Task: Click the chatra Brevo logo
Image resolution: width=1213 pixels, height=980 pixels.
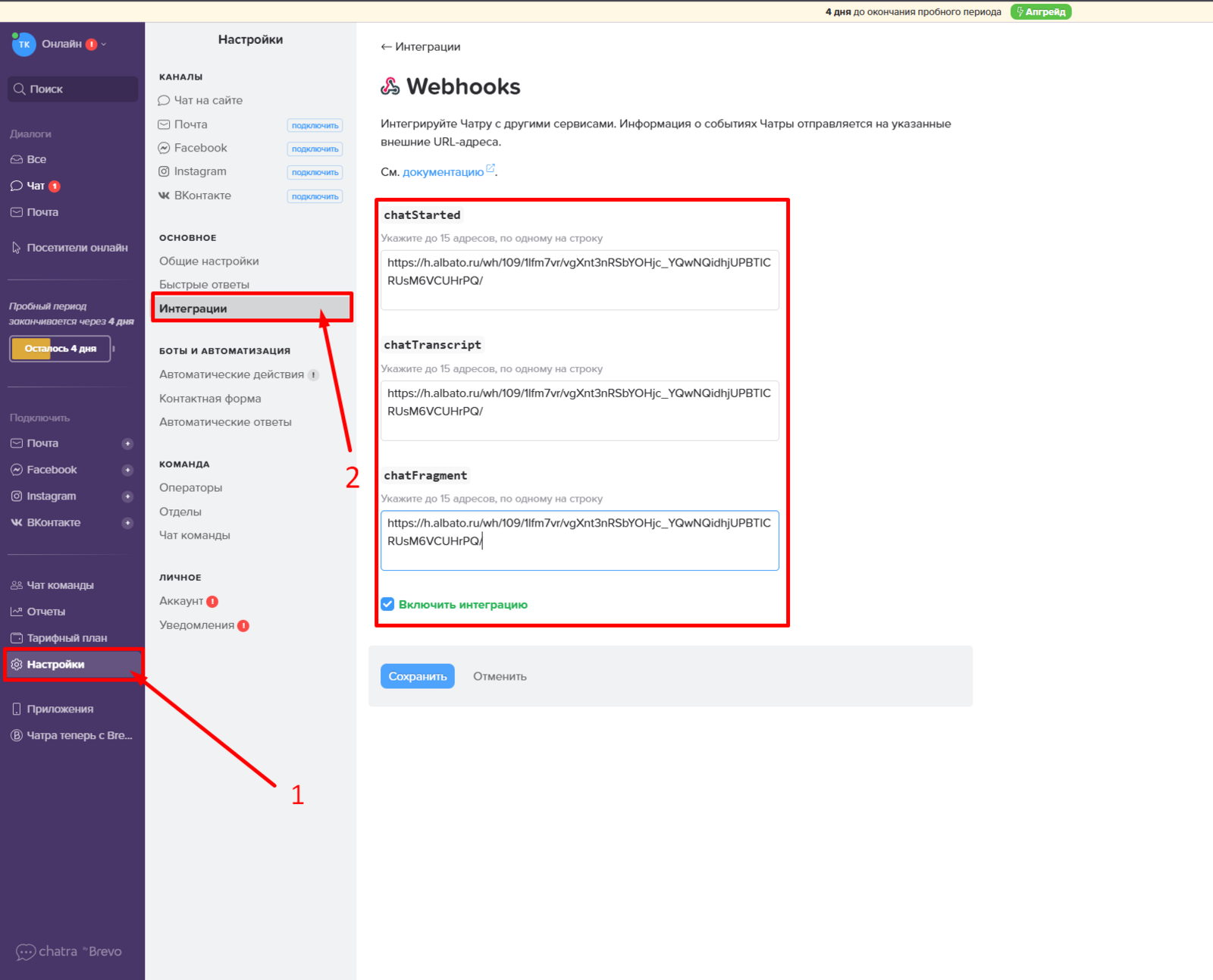Action: pos(69,951)
